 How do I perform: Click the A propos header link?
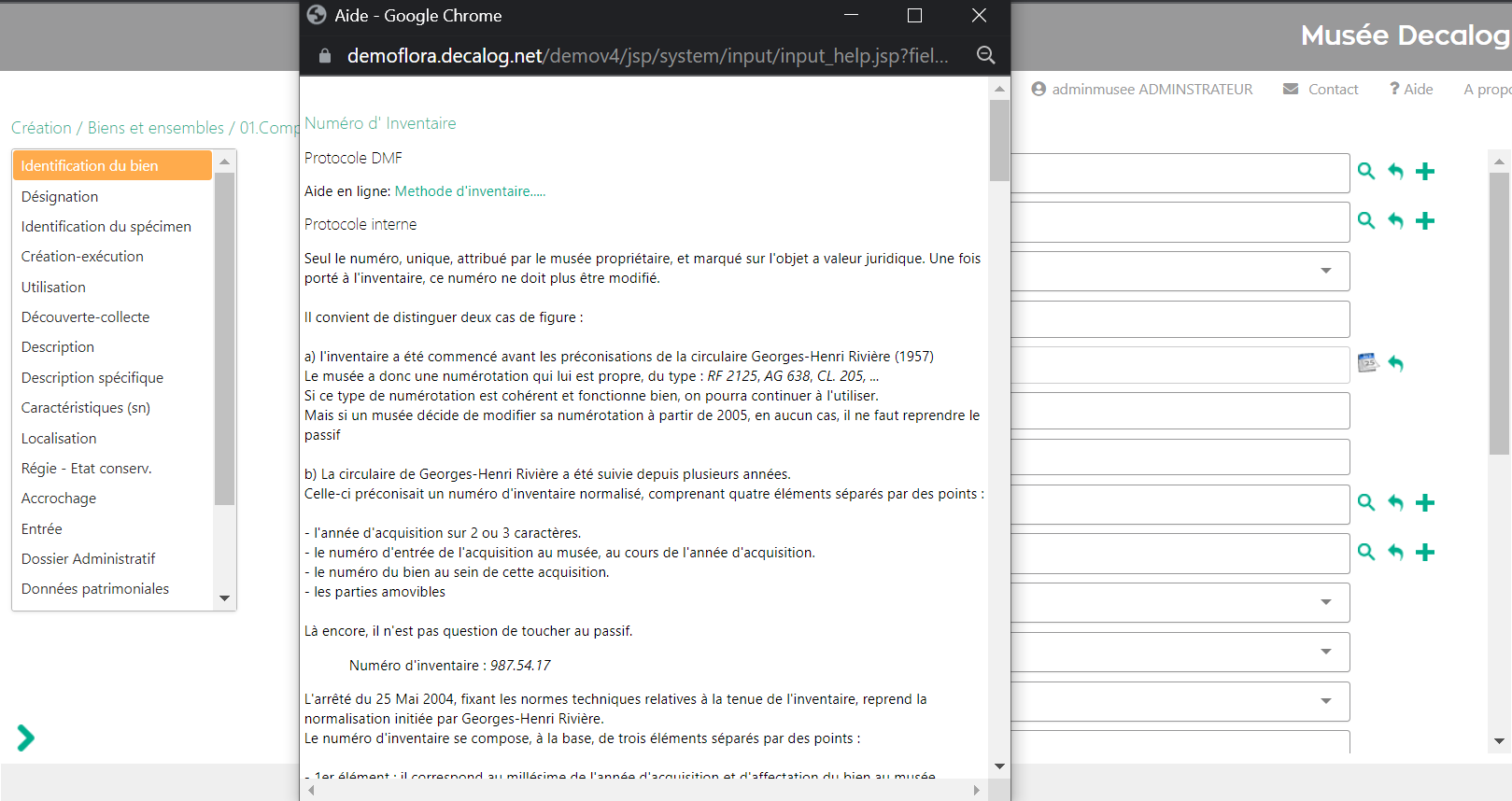[x=1487, y=89]
